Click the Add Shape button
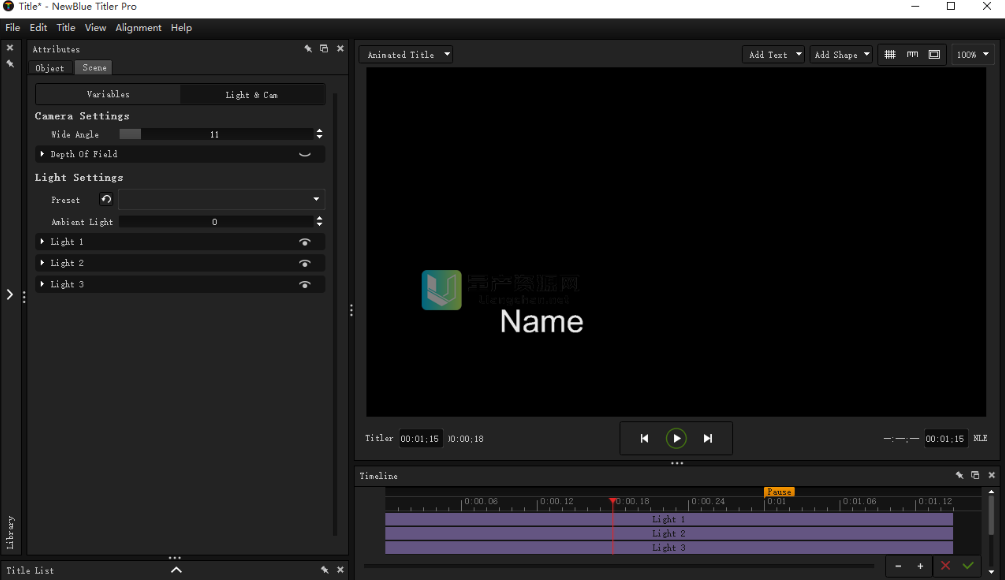This screenshot has width=1005, height=580. 836,54
